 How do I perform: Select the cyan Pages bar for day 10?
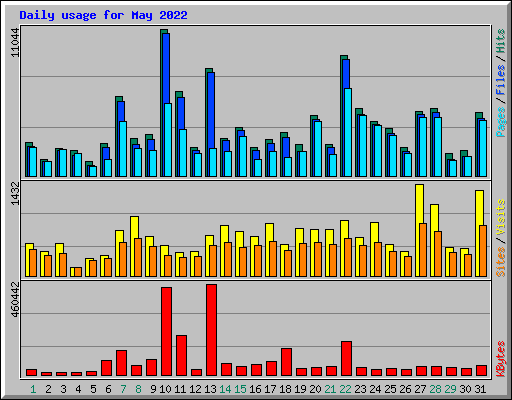168,140
